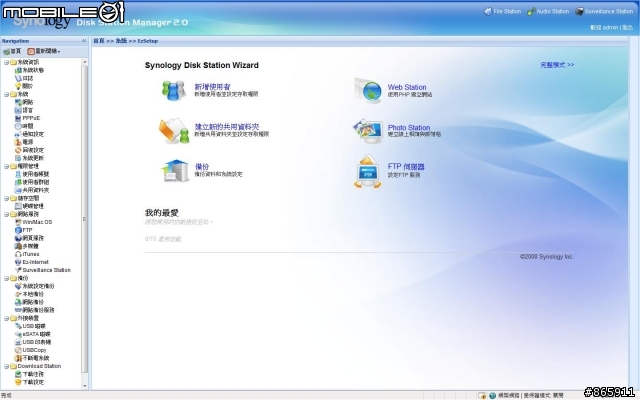Click the iTunes headphone icon in tree
The width and height of the screenshot is (640, 400).
tap(18, 254)
